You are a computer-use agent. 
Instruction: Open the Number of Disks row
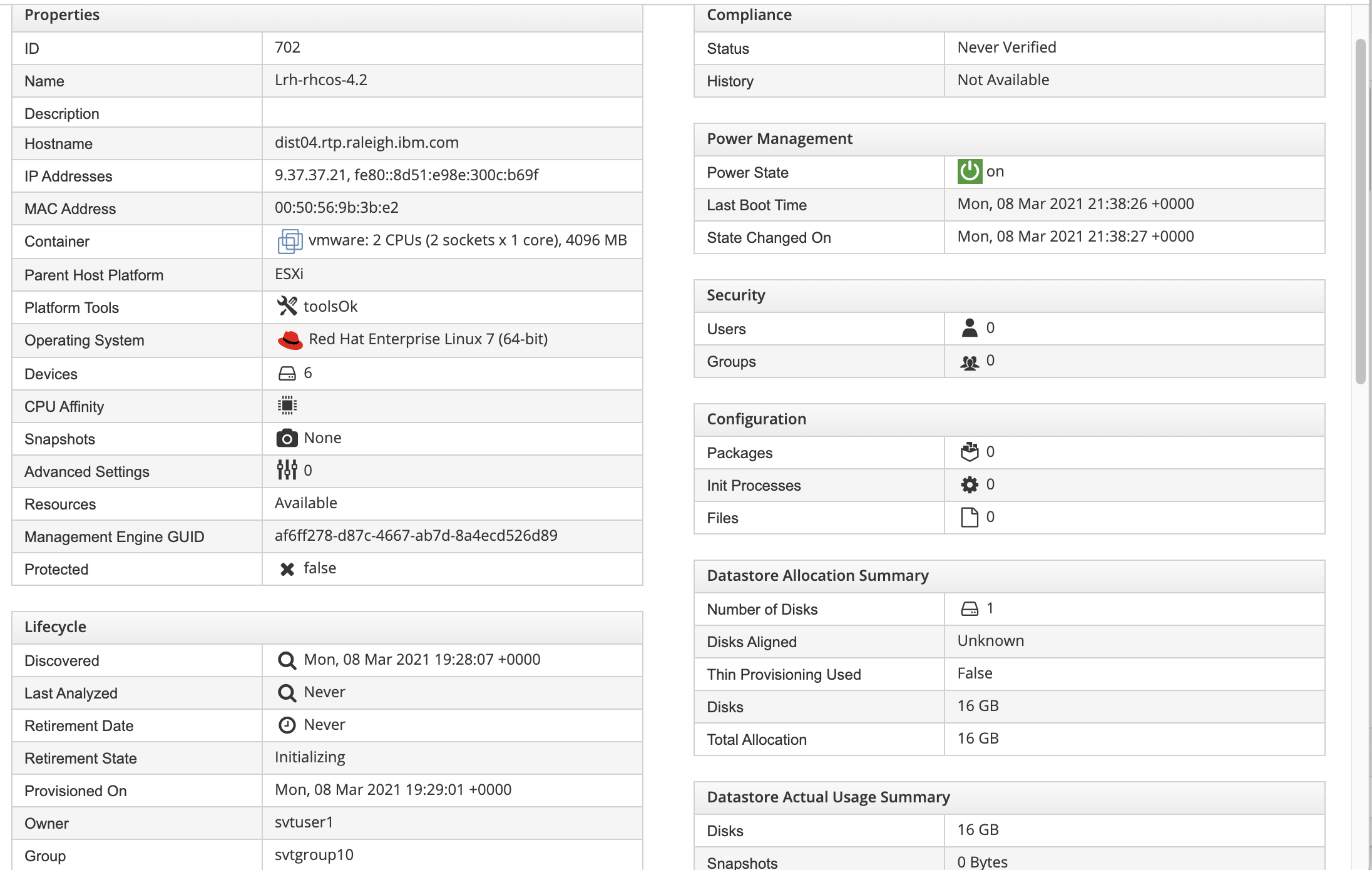pyautogui.click(x=1009, y=609)
